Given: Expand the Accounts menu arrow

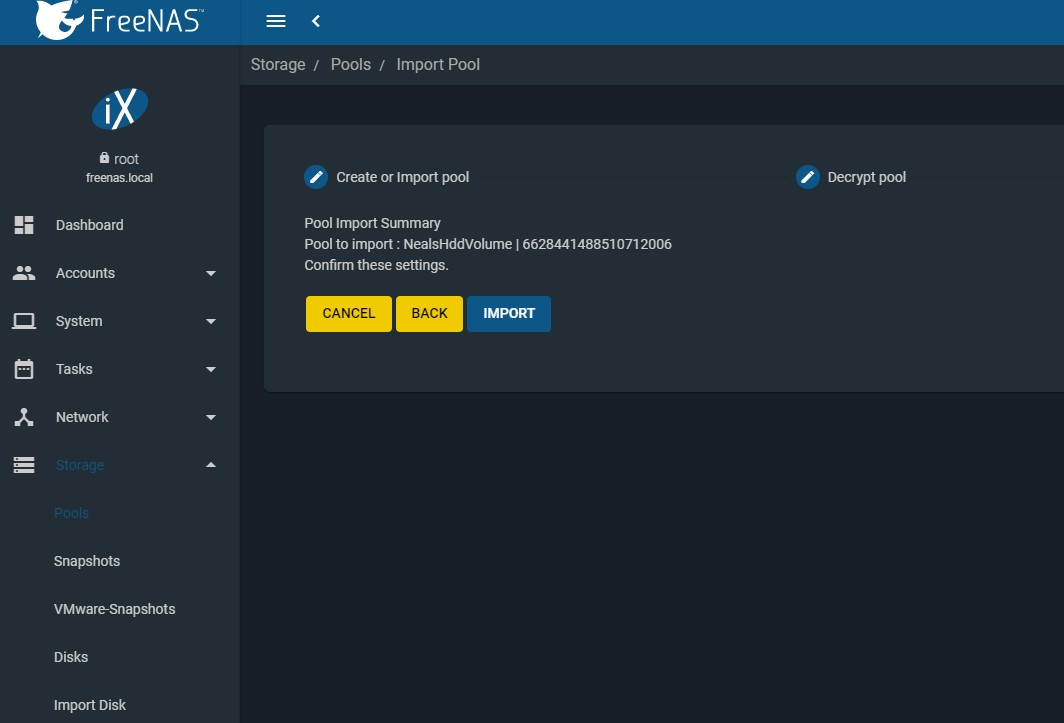Looking at the screenshot, I should pos(210,273).
